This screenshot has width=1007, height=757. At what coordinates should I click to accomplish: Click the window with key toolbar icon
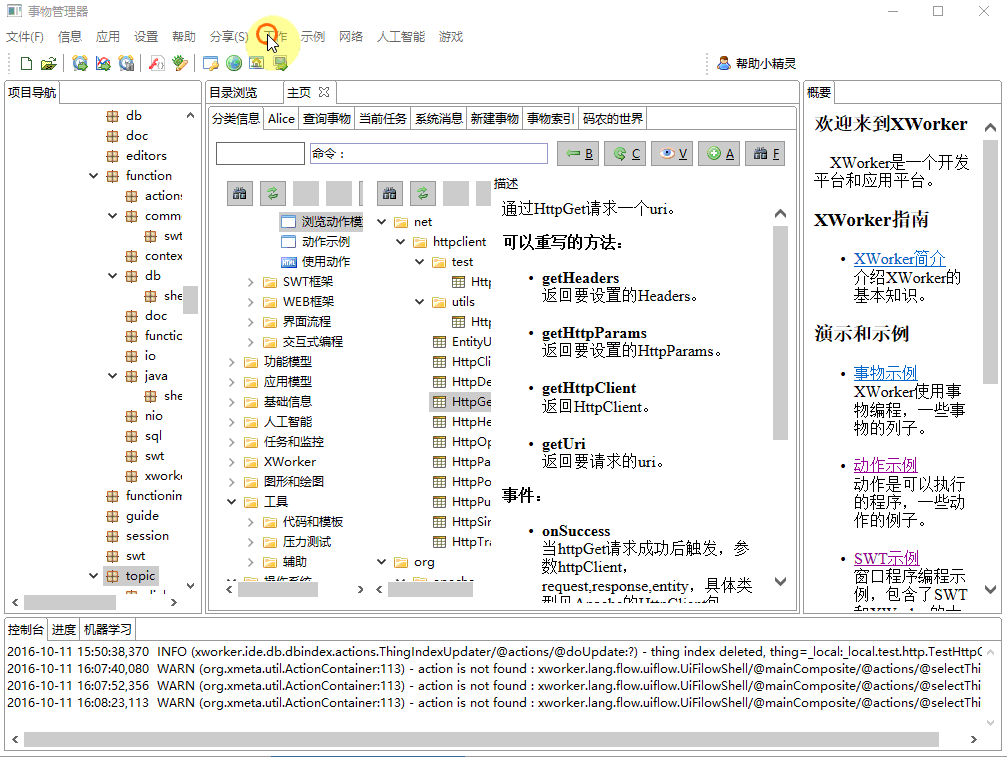pyautogui.click(x=210, y=63)
